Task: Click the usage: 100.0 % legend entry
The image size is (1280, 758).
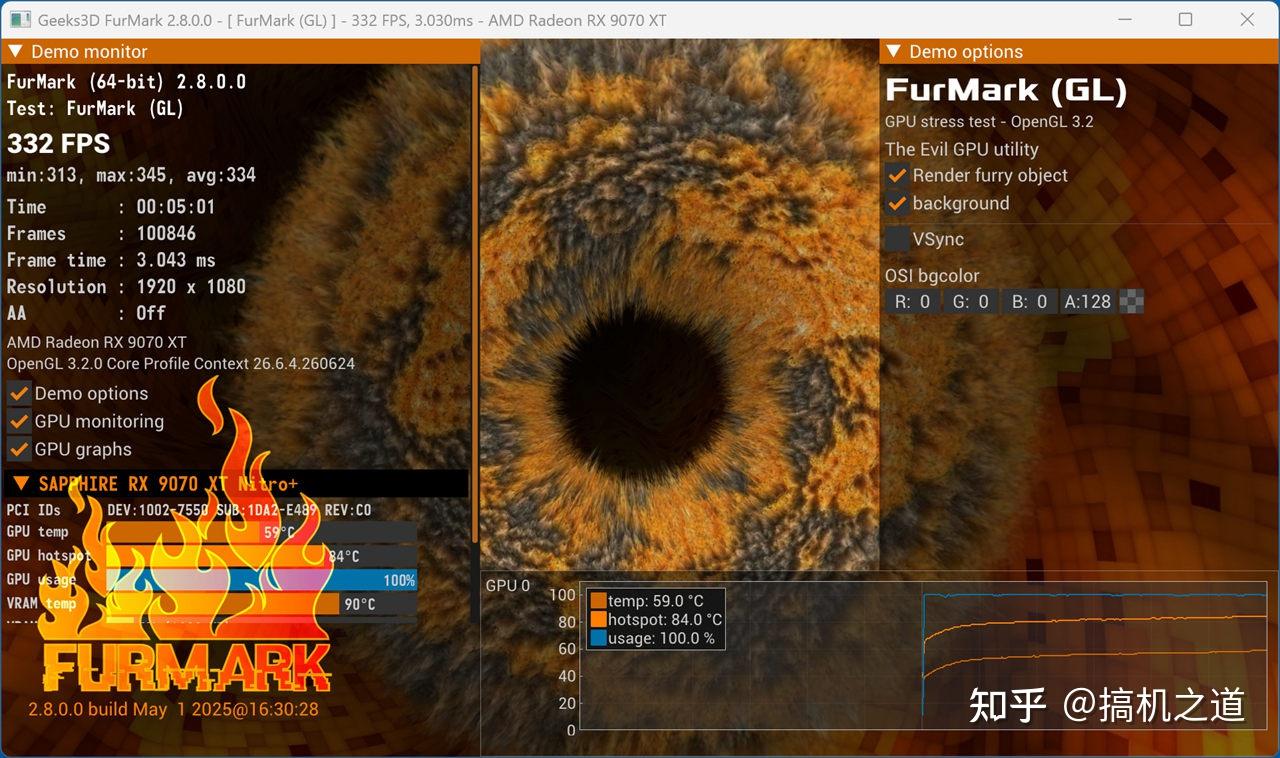Action: (652, 639)
